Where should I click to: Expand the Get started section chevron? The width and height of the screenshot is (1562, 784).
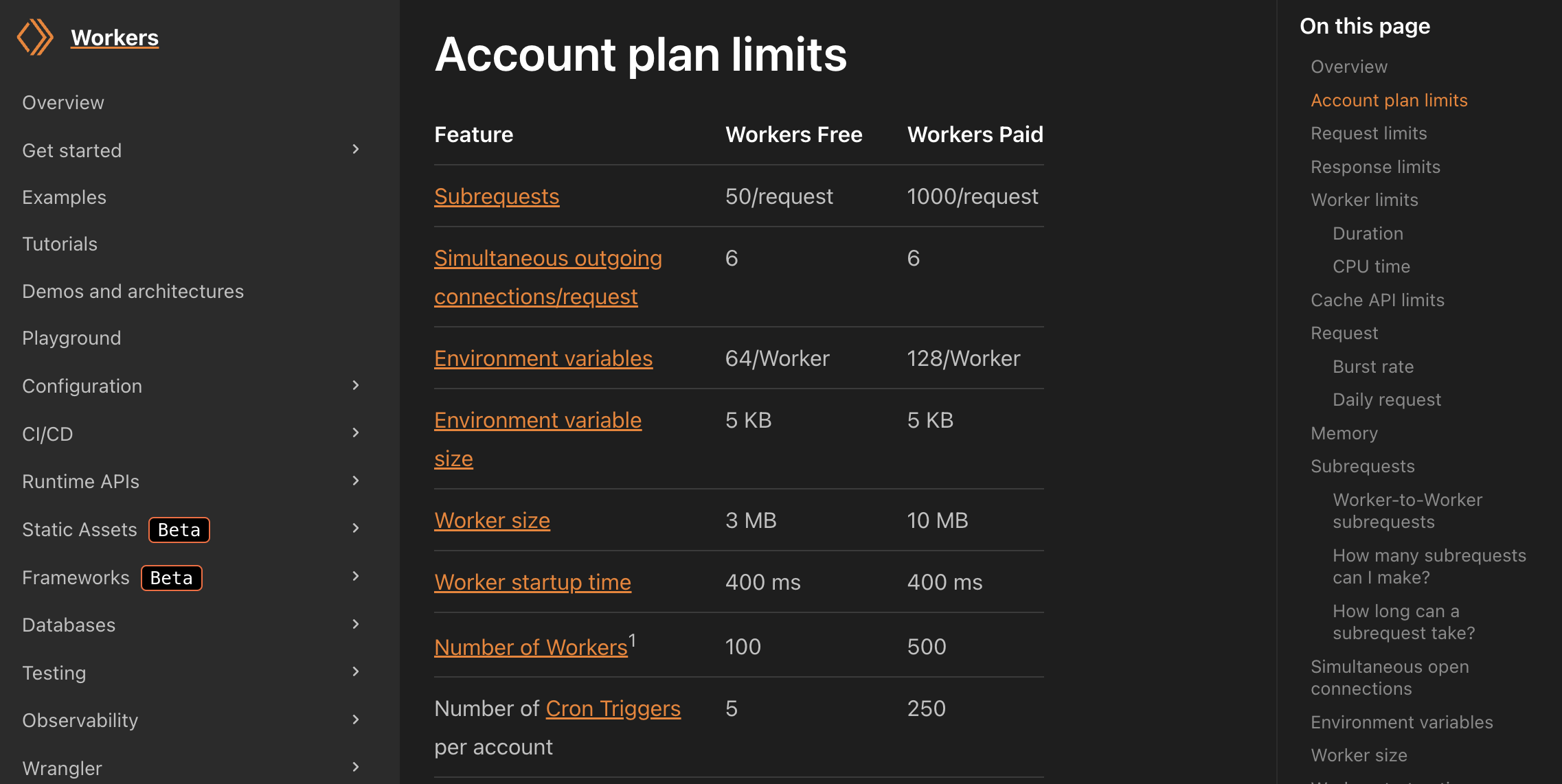355,150
